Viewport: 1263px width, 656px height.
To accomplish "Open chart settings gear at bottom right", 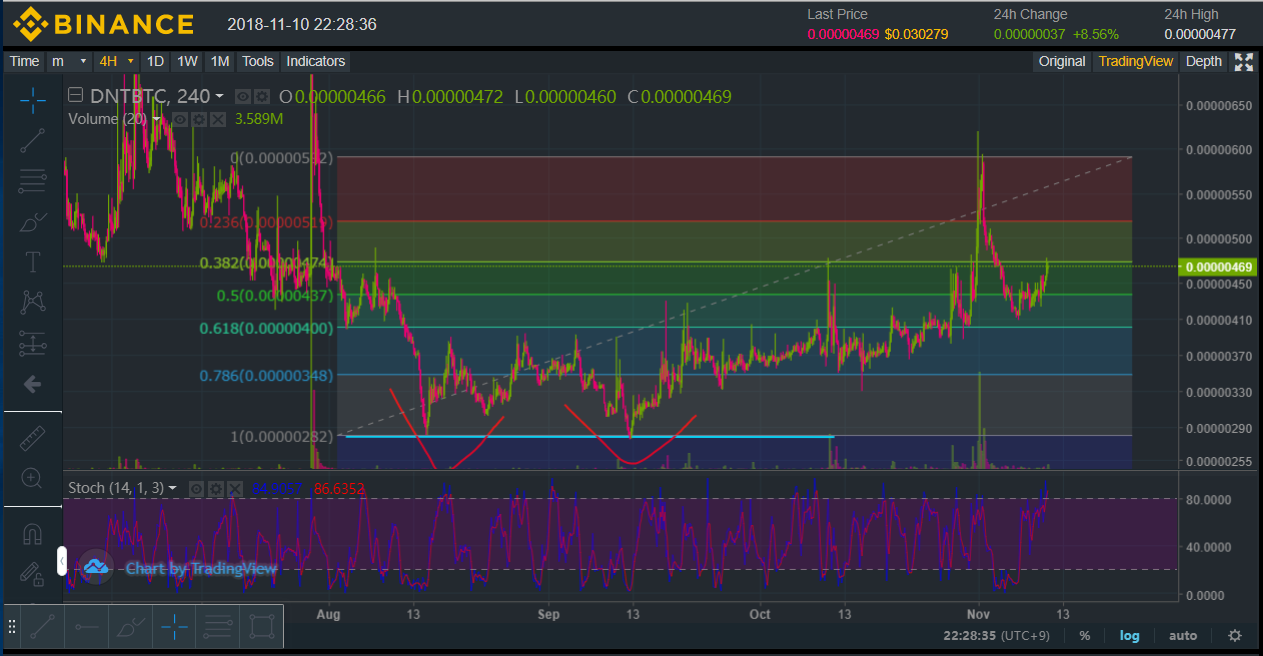I will [x=1235, y=636].
